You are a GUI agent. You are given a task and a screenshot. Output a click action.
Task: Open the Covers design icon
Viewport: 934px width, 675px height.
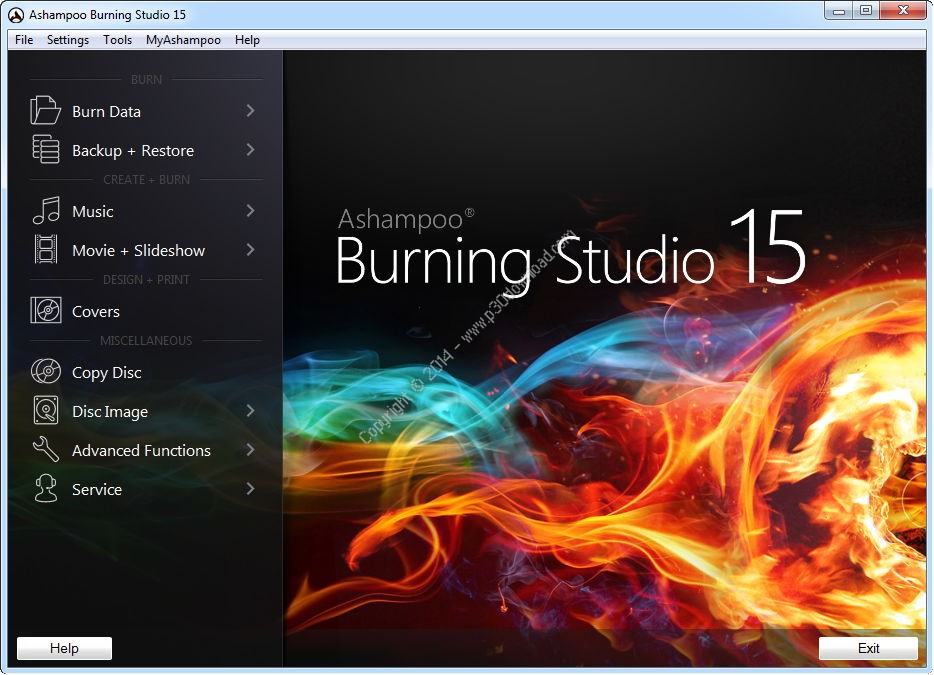(x=46, y=311)
